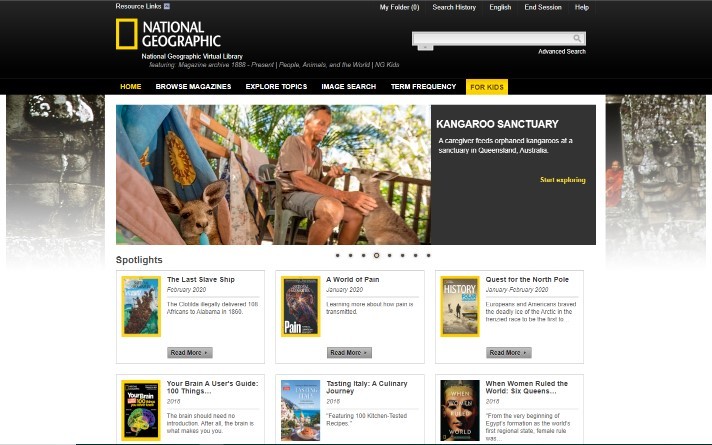Click Read More for Quest for North Pole

509,352
